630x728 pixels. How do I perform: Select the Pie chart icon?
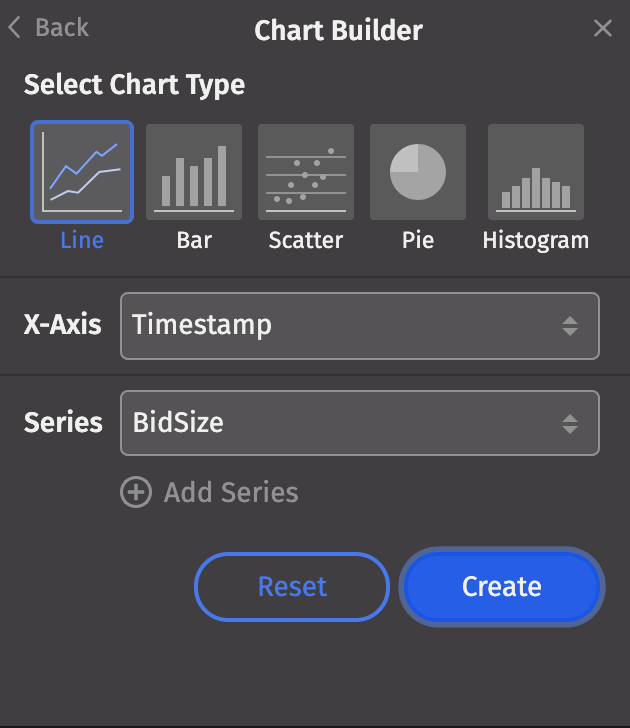pos(418,172)
